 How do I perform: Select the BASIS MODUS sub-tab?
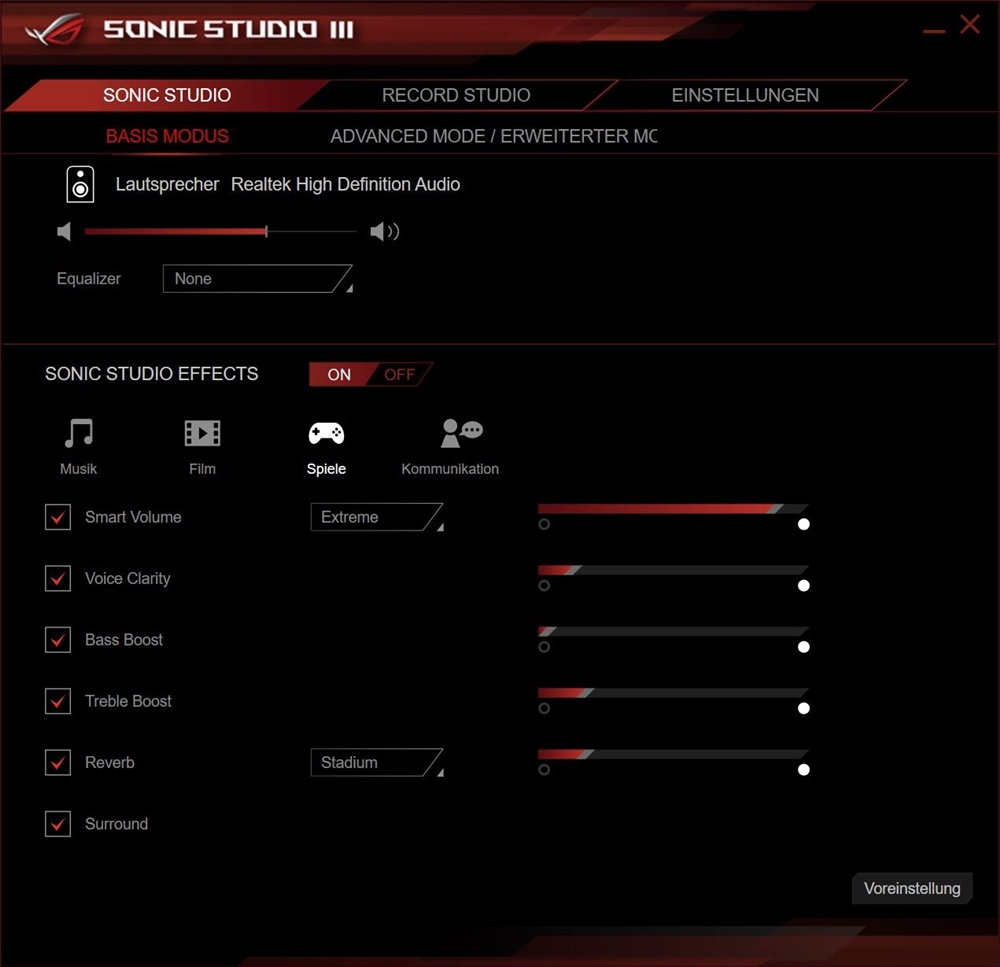[x=167, y=136]
